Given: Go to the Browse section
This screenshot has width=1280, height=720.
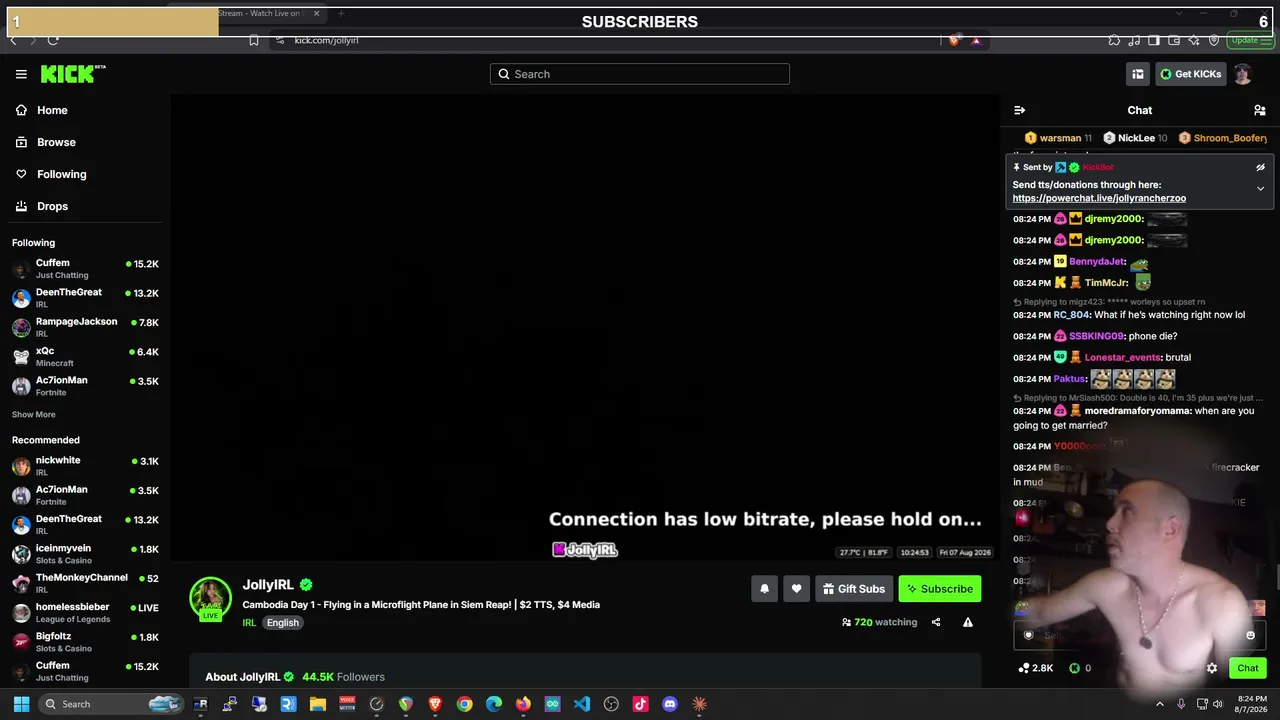Looking at the screenshot, I should [x=46, y=142].
